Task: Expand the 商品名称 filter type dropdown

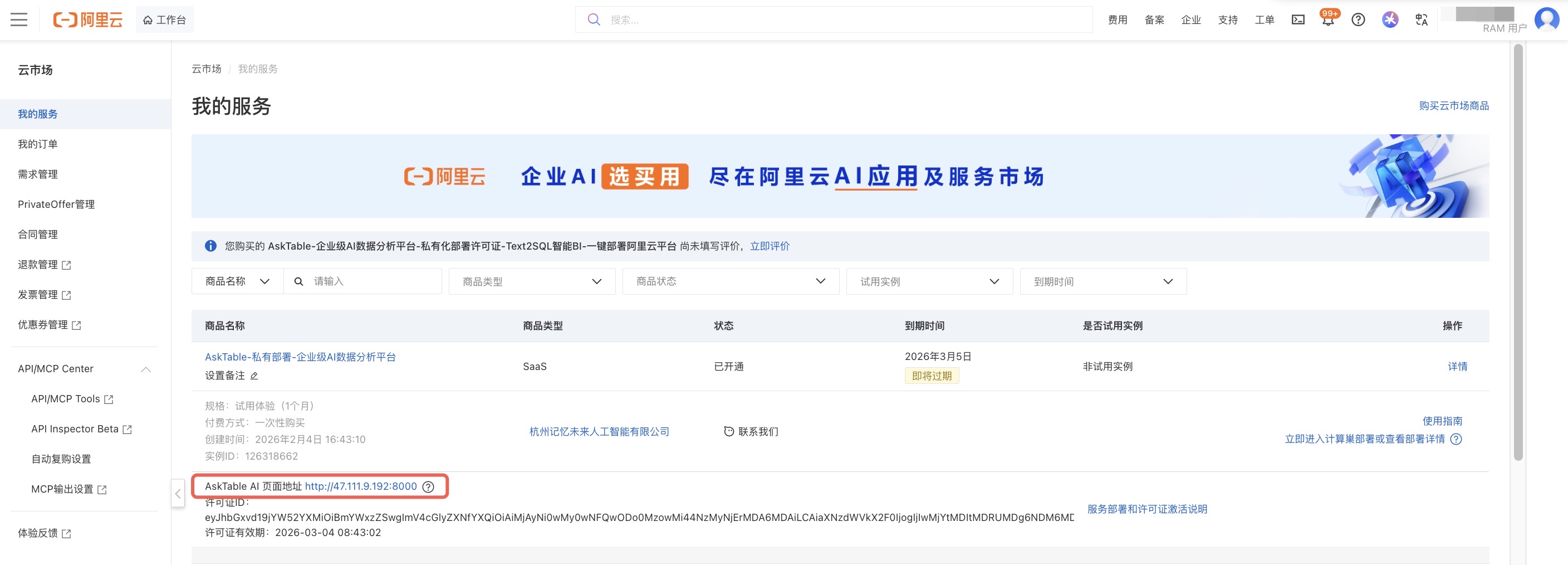Action: click(237, 281)
